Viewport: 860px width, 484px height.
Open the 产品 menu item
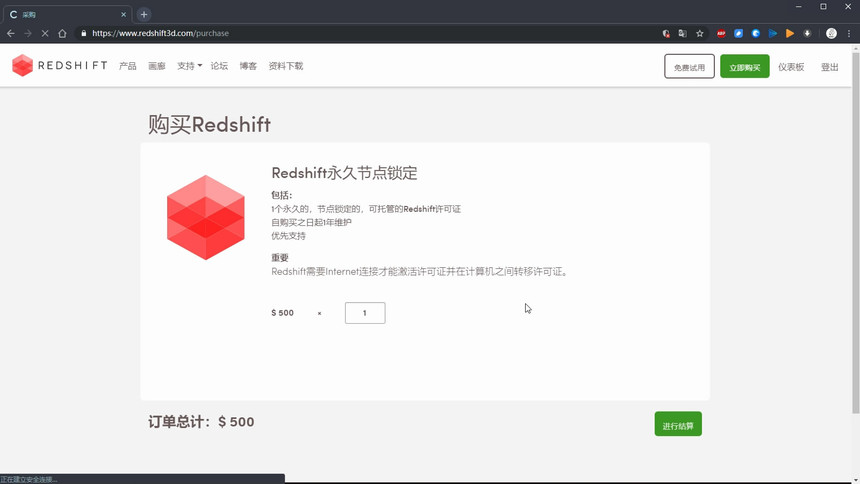pos(128,66)
